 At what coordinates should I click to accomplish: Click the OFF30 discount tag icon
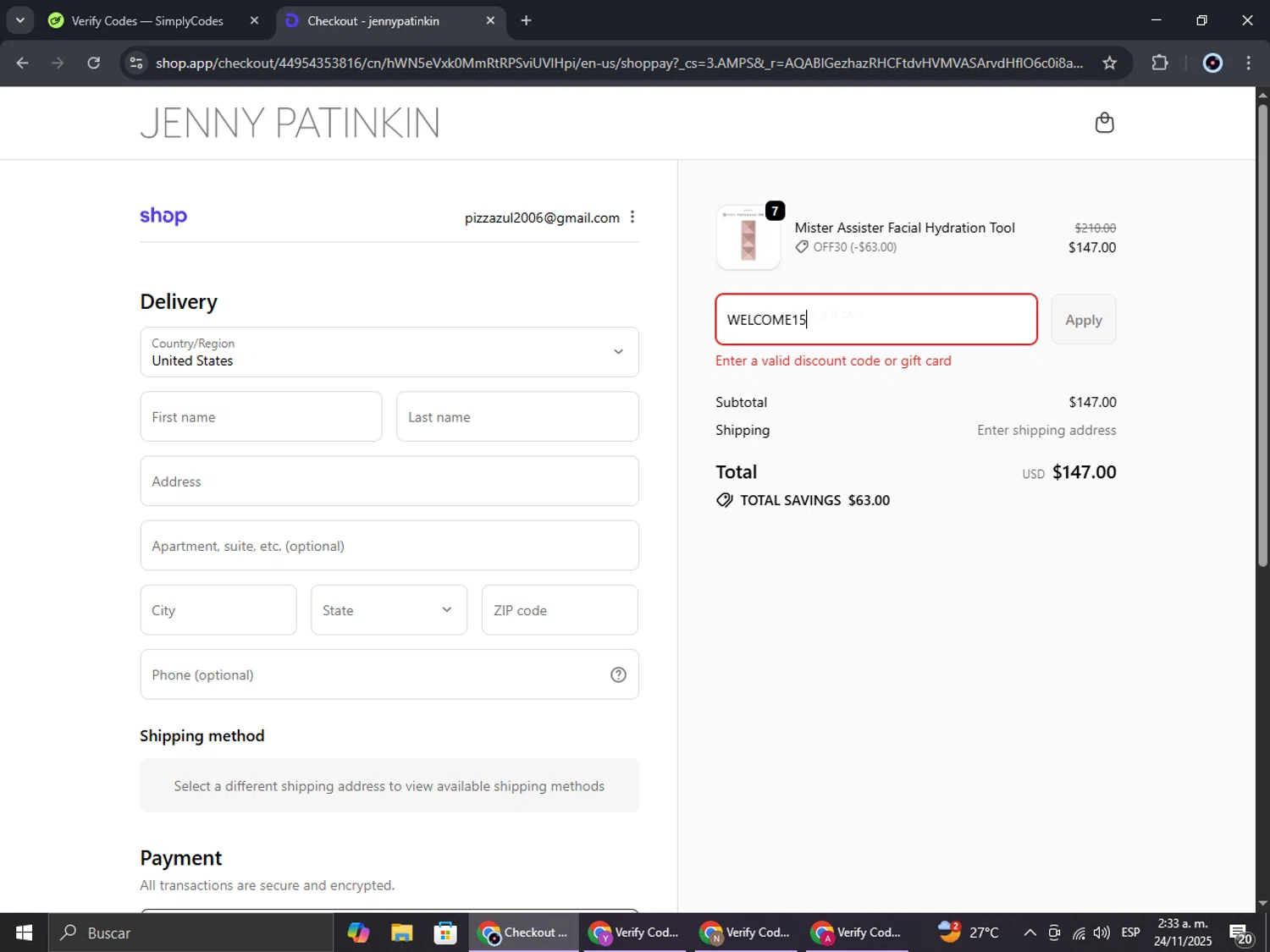tap(802, 247)
